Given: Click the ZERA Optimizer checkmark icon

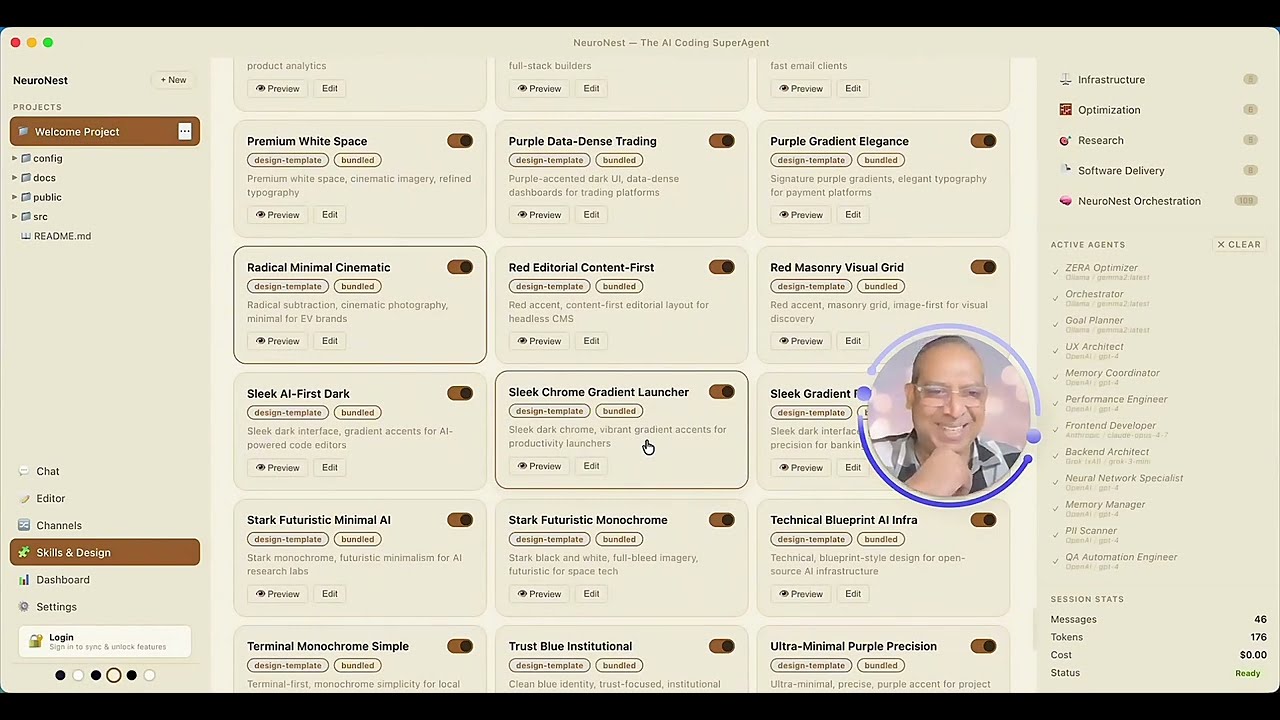Looking at the screenshot, I should click(1056, 271).
